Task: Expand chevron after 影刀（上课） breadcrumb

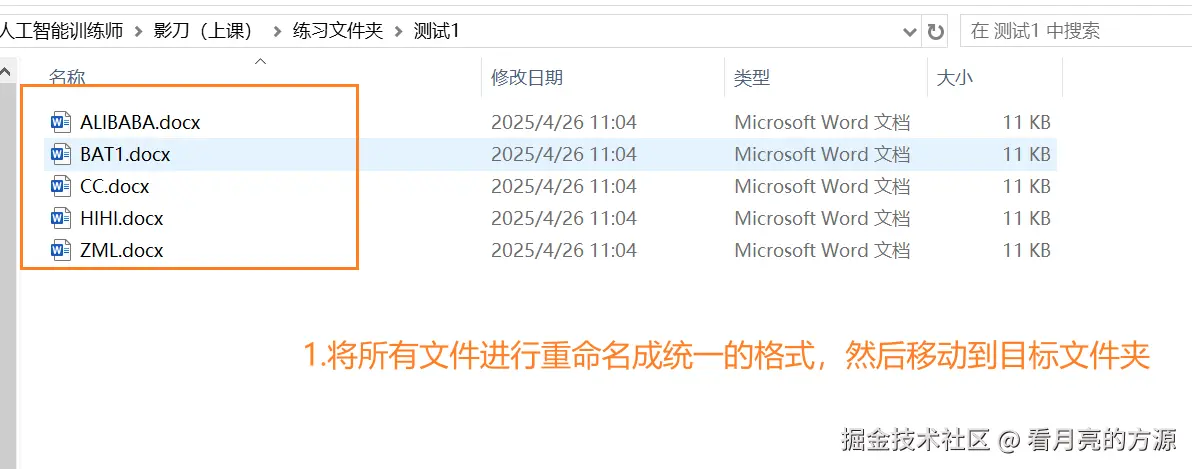Action: click(x=275, y=31)
